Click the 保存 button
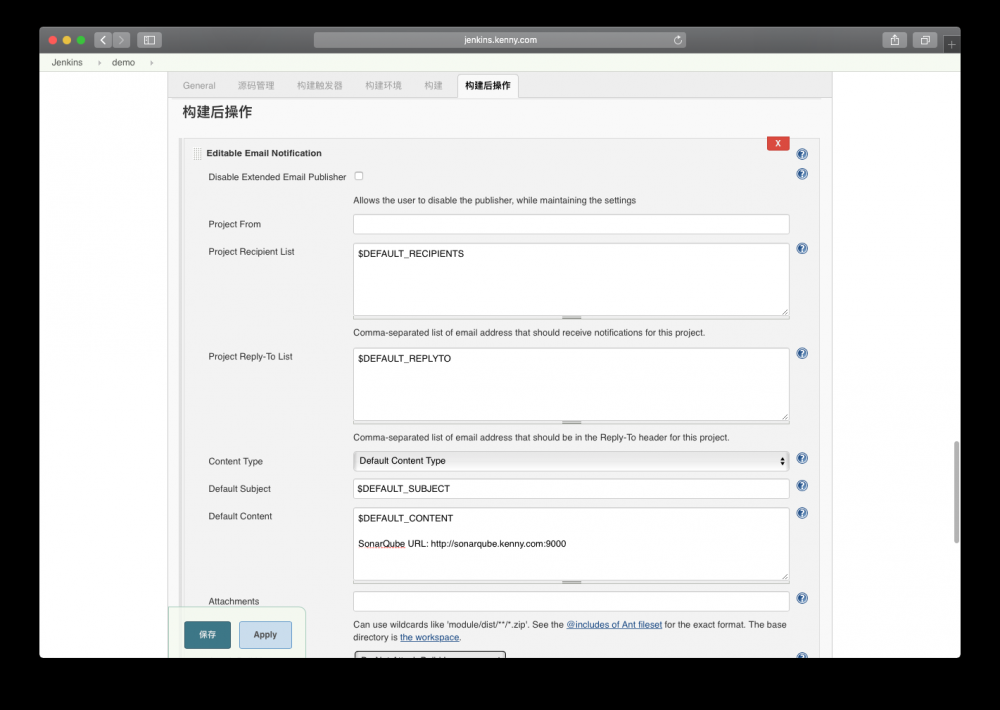This screenshot has width=1000, height=710. click(x=206, y=634)
